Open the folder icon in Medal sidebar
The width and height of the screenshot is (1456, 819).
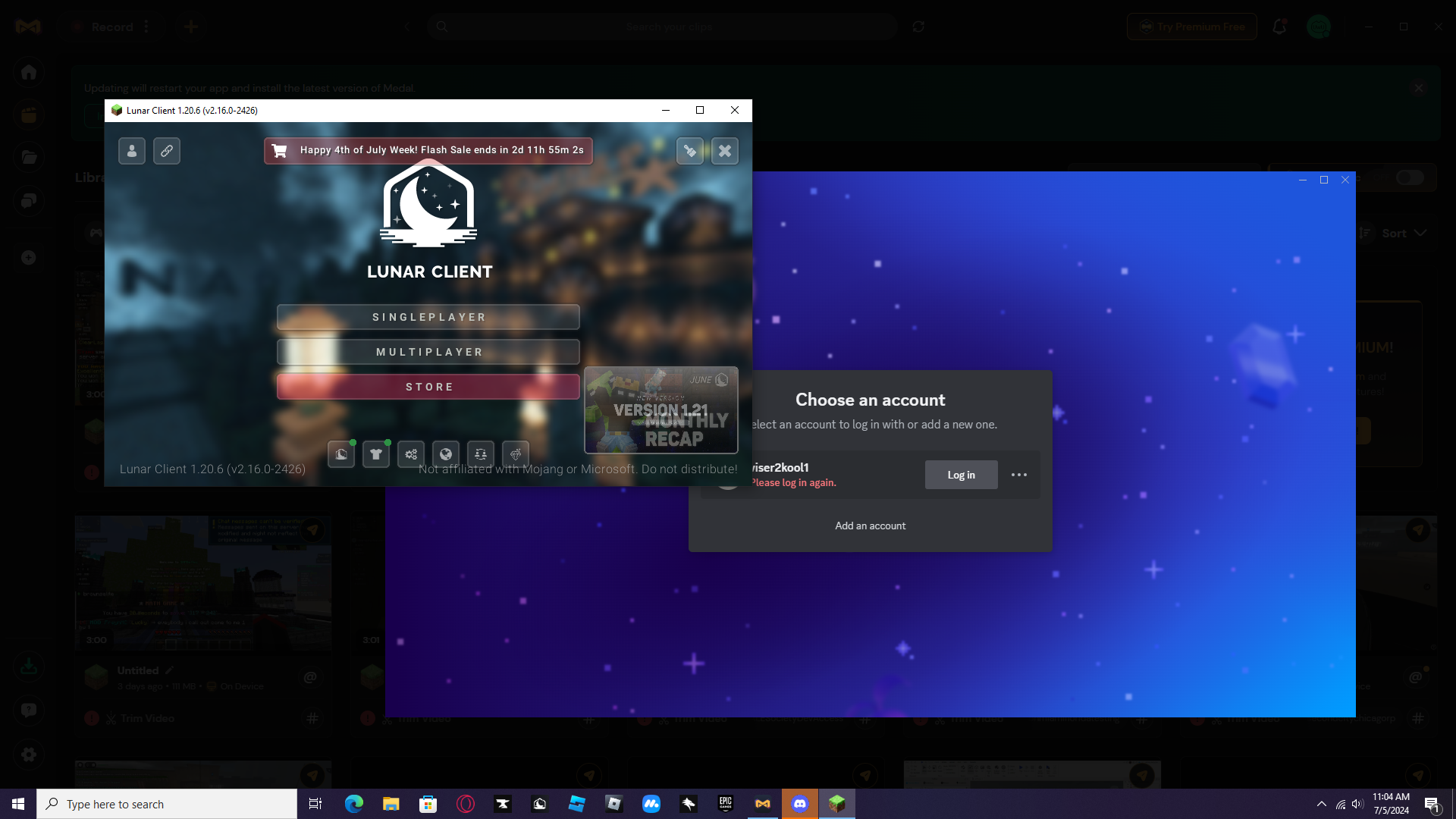pyautogui.click(x=29, y=158)
